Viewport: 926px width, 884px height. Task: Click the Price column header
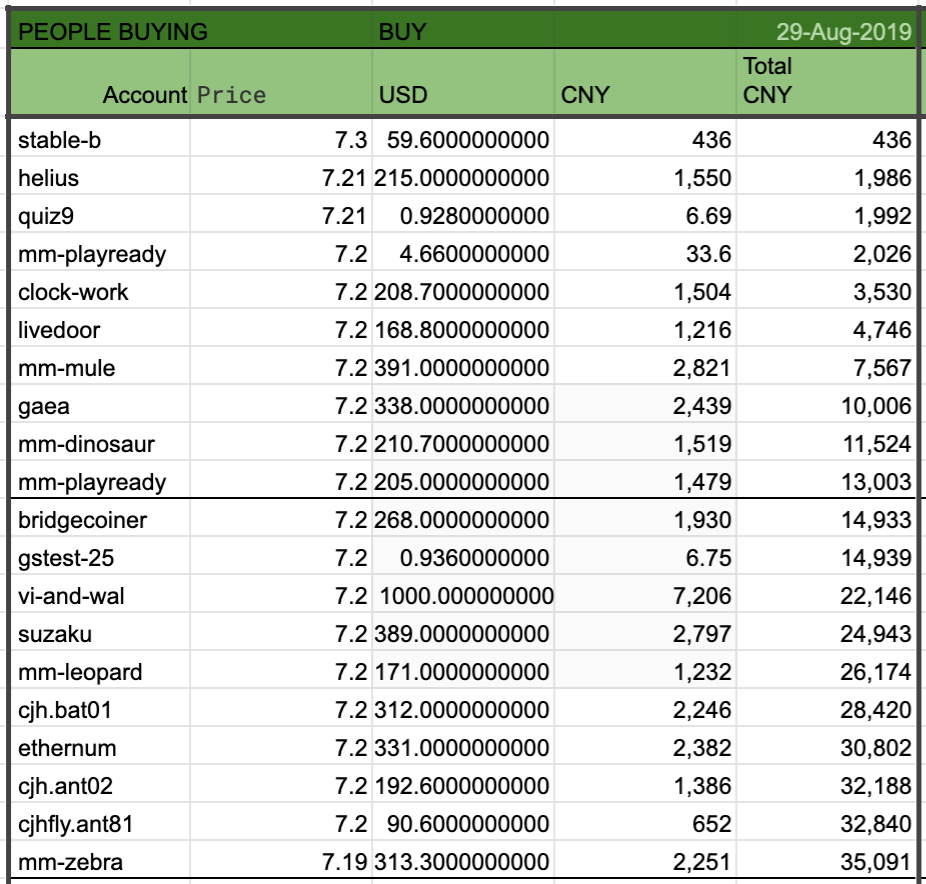point(281,82)
